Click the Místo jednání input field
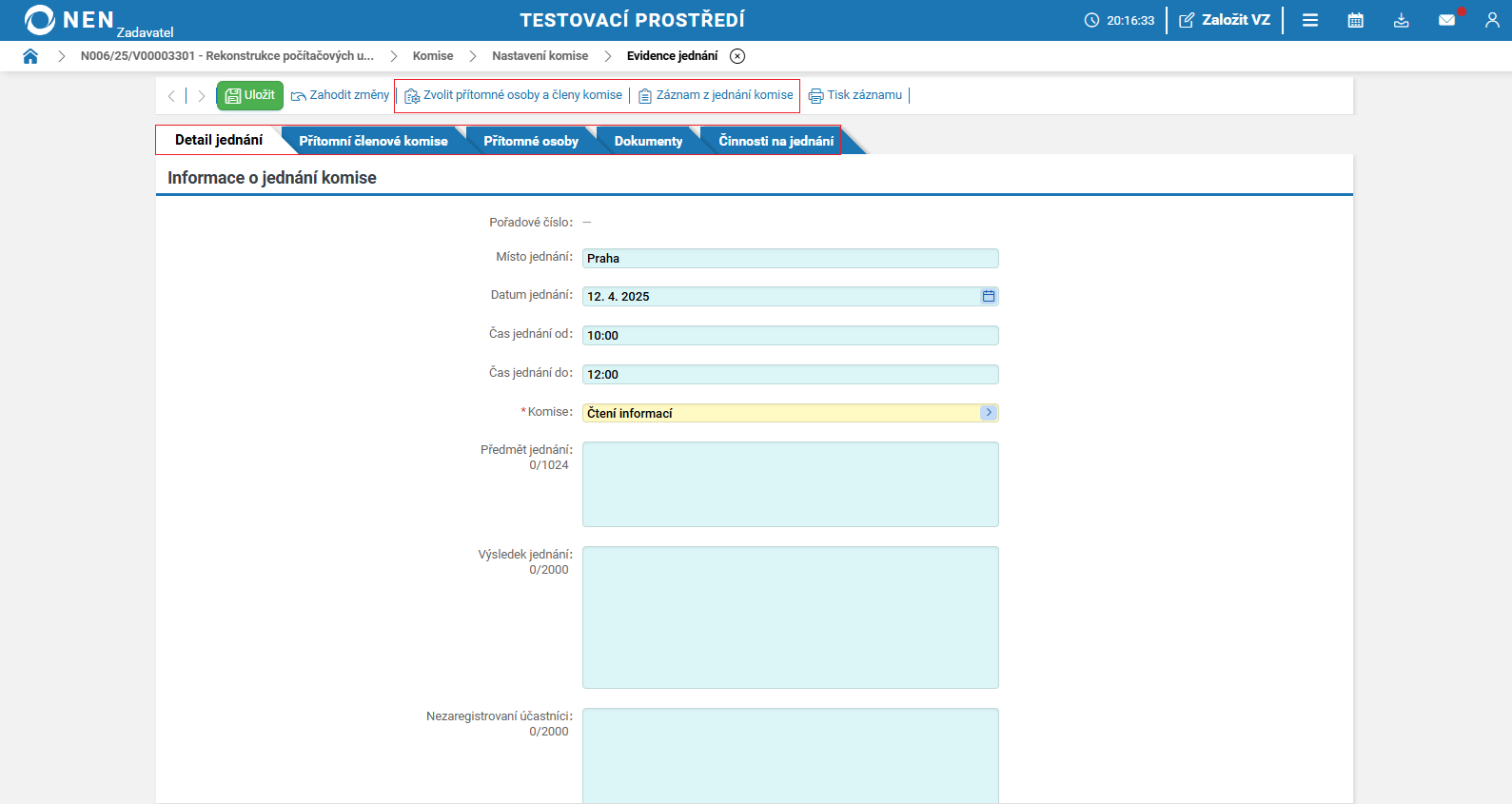The image size is (1512, 804). pyautogui.click(x=790, y=259)
